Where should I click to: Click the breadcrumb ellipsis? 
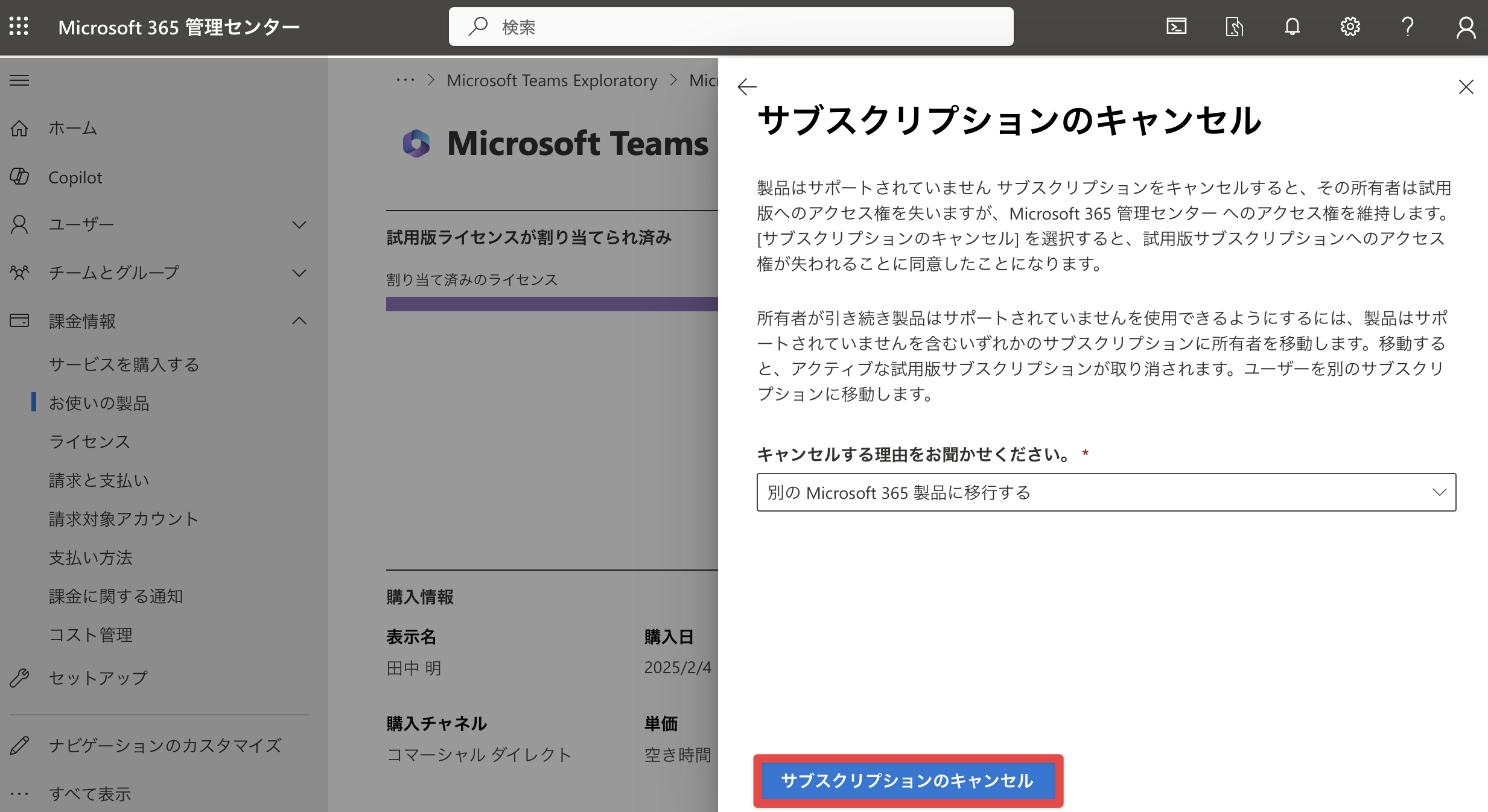[405, 80]
